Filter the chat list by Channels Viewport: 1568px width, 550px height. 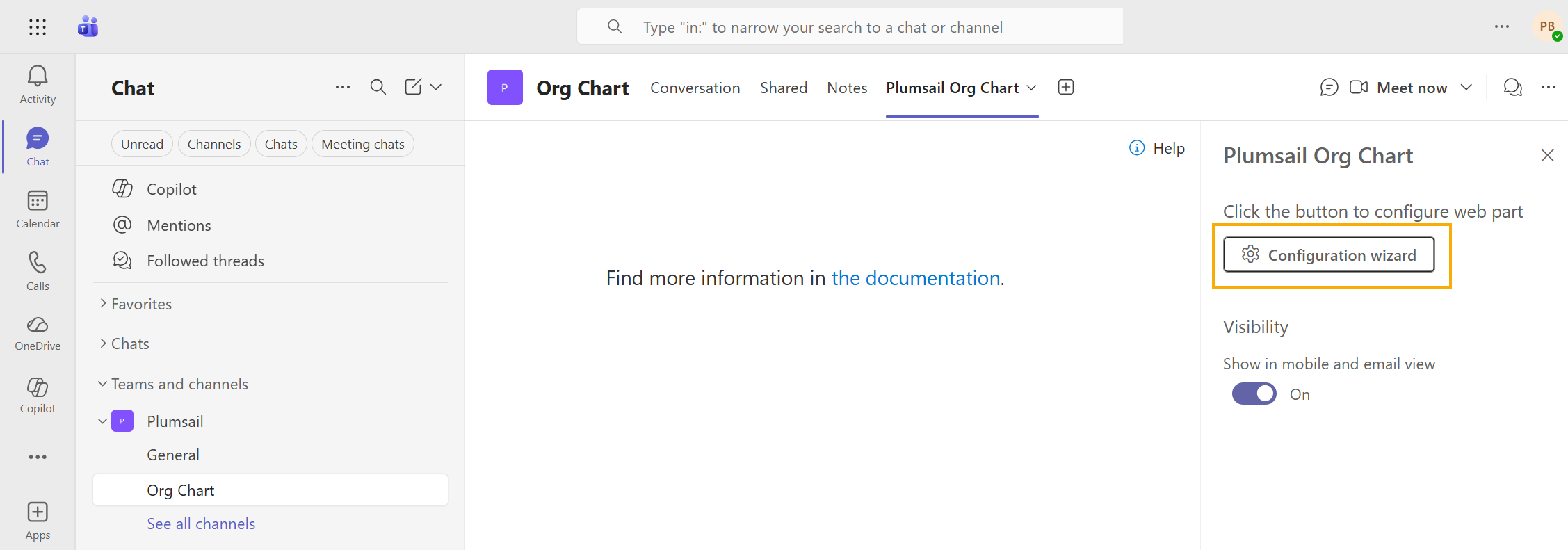point(214,144)
